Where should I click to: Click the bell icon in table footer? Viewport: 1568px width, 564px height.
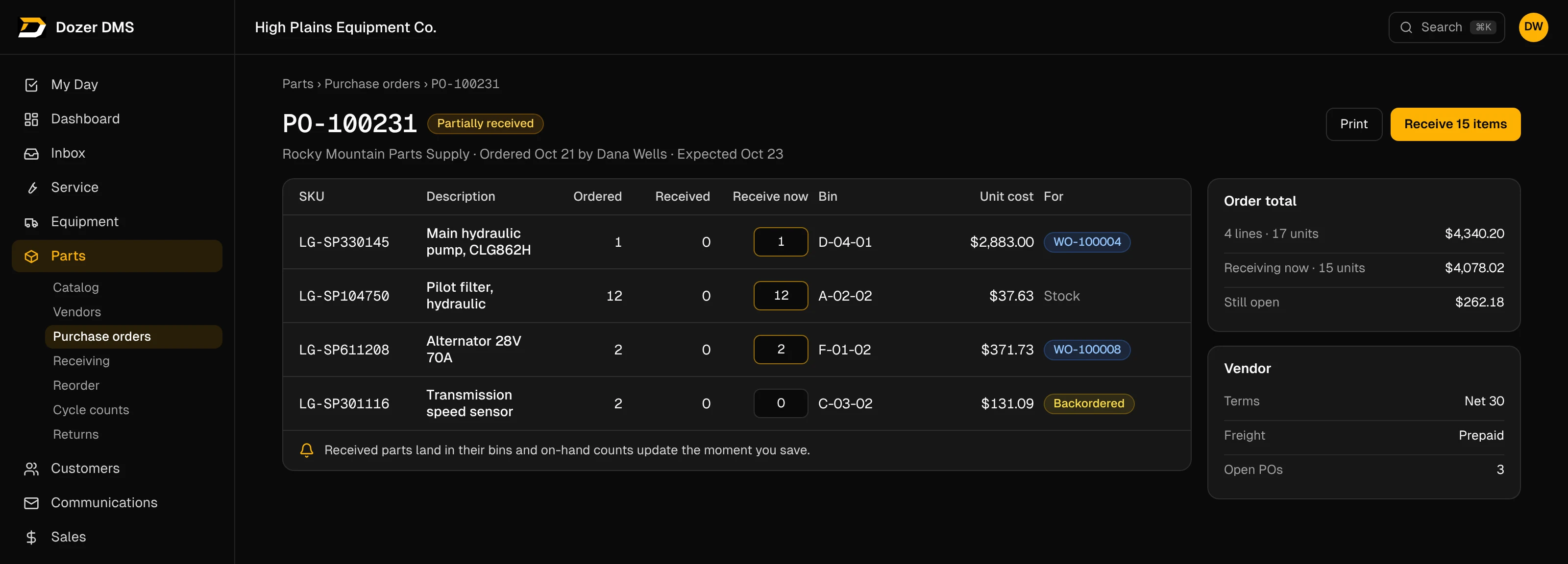[x=307, y=450]
